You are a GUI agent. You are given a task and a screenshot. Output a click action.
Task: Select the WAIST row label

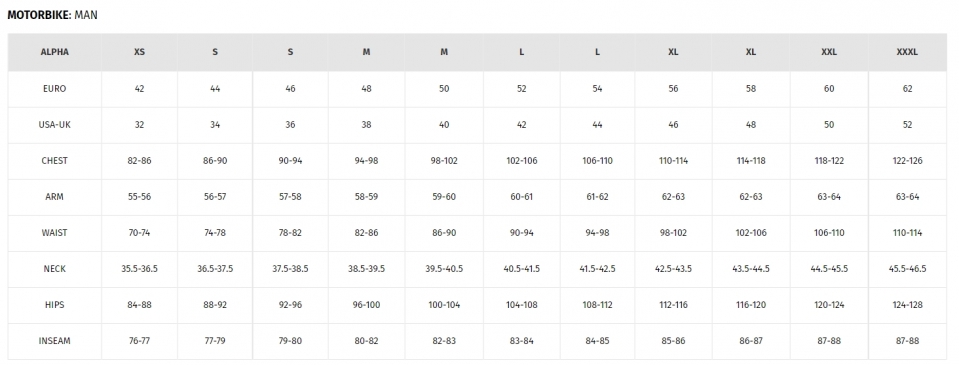(54, 234)
